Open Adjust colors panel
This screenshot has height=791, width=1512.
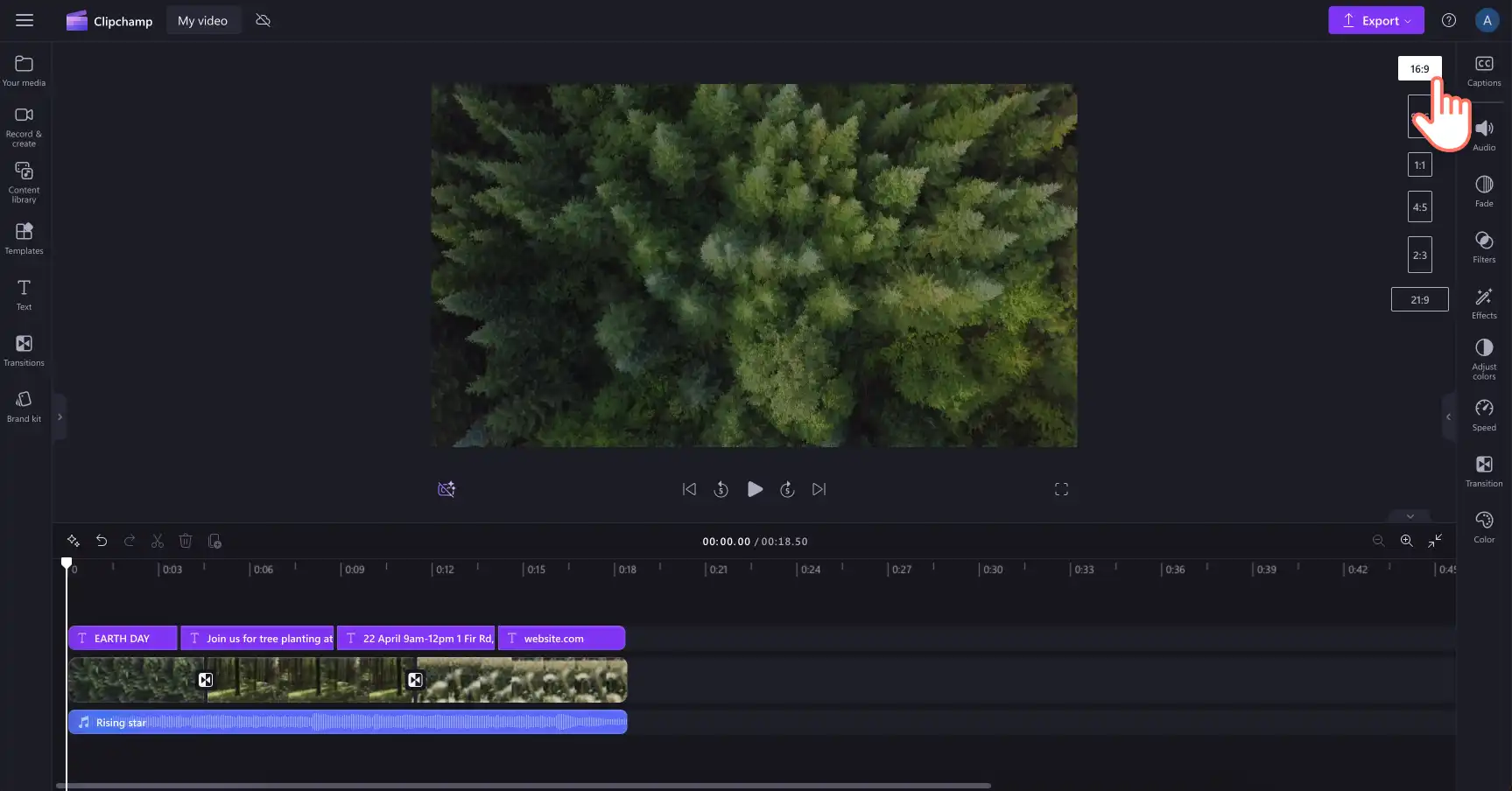coord(1484,359)
